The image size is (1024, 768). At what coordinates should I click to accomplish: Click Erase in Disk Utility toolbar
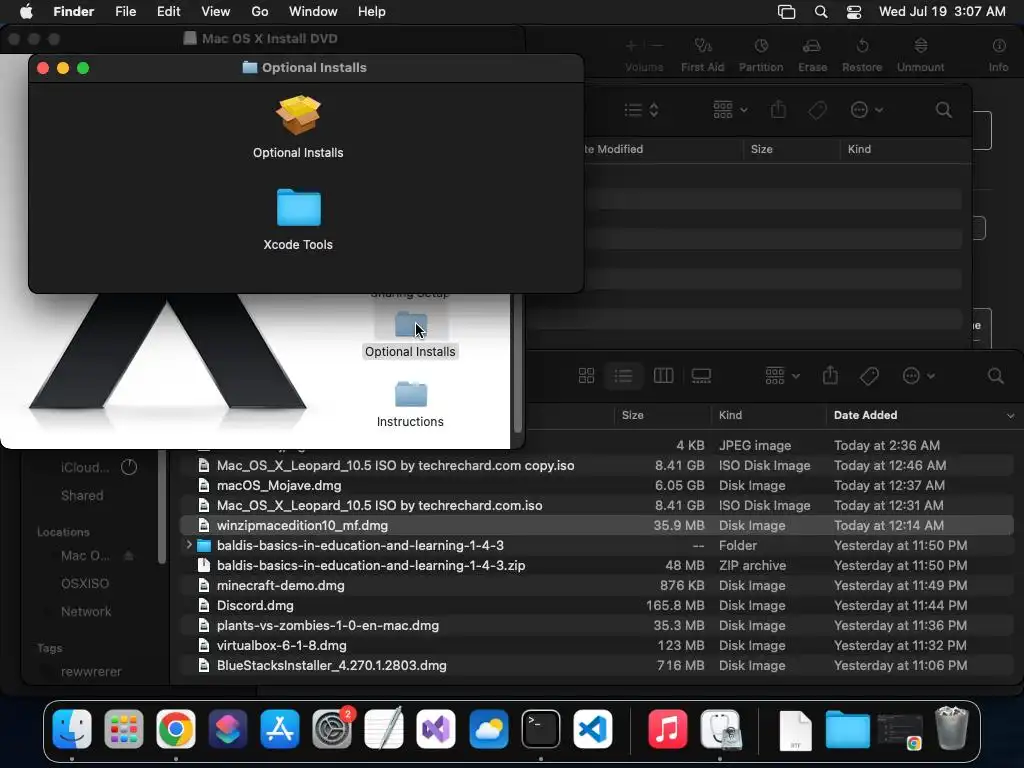pyautogui.click(x=812, y=55)
